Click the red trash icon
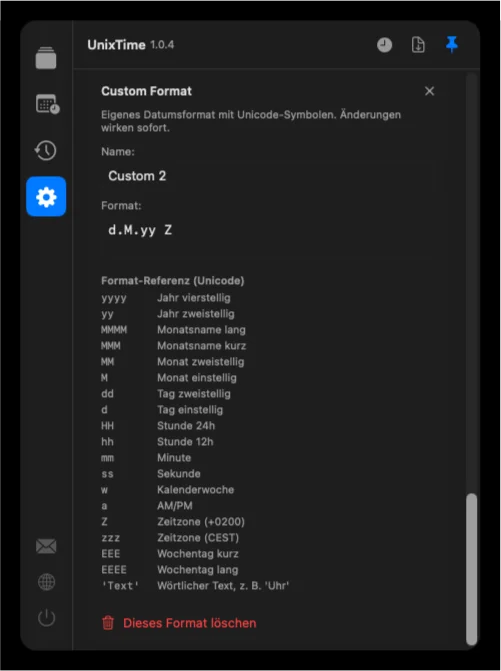This screenshot has height=671, width=501. (x=108, y=623)
